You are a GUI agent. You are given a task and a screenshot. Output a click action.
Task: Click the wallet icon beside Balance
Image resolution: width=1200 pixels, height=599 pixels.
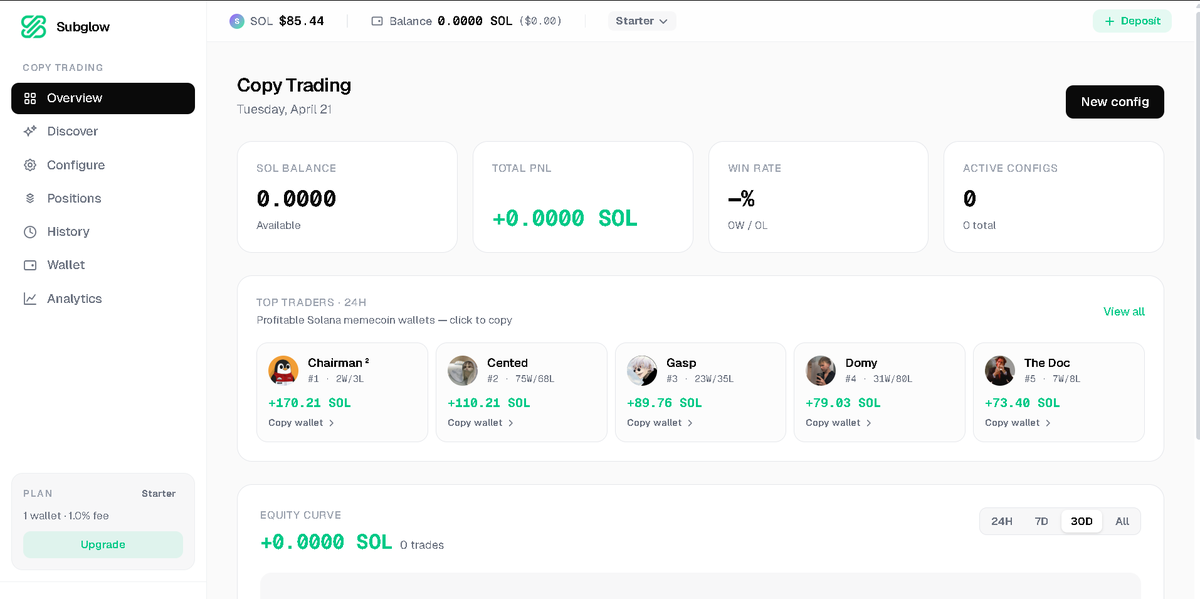378,21
